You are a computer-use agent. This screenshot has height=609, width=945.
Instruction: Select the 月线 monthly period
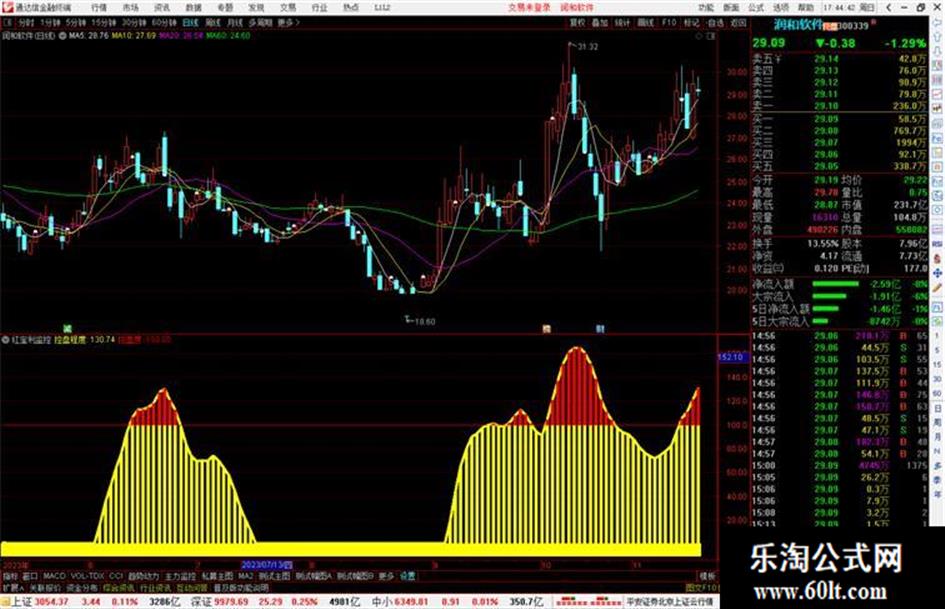pos(234,22)
